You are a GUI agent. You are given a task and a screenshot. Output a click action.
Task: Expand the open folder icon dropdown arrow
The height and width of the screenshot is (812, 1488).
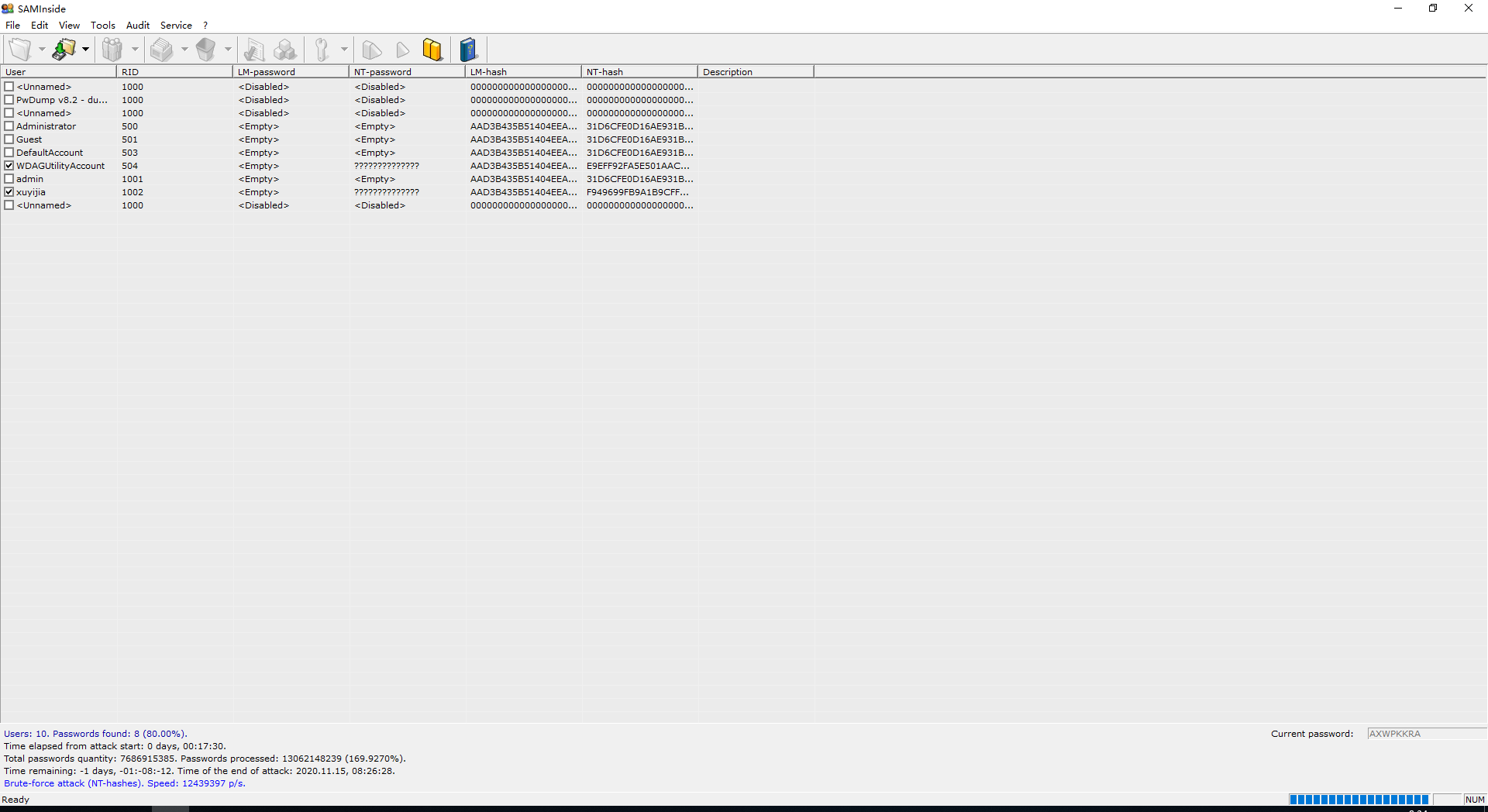[x=42, y=50]
